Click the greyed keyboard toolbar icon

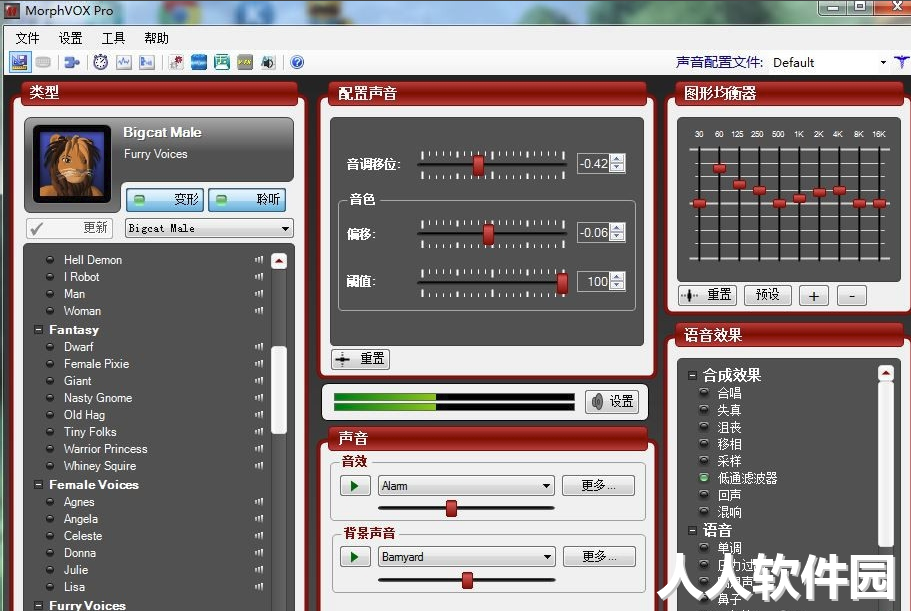tap(44, 62)
